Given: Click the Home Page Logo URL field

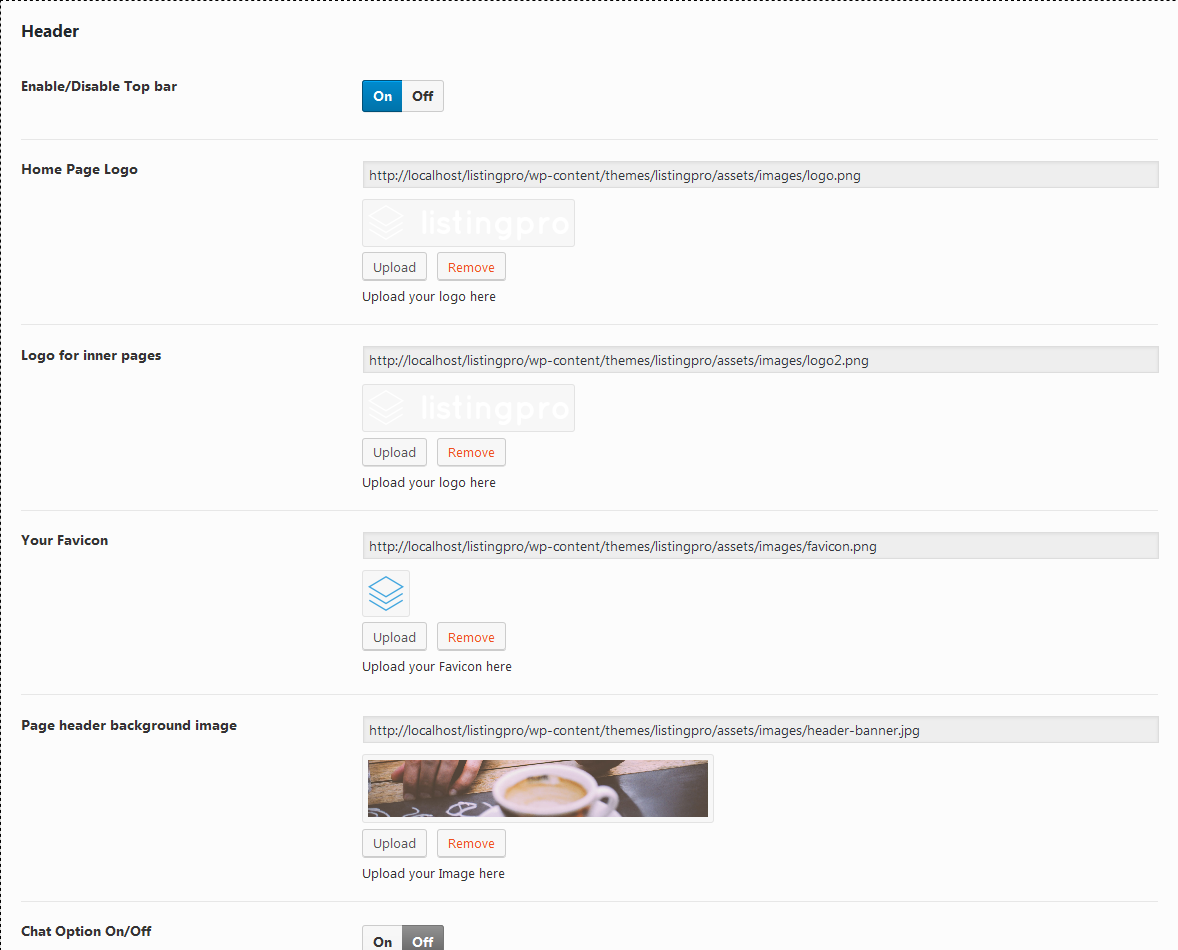Looking at the screenshot, I should [760, 175].
